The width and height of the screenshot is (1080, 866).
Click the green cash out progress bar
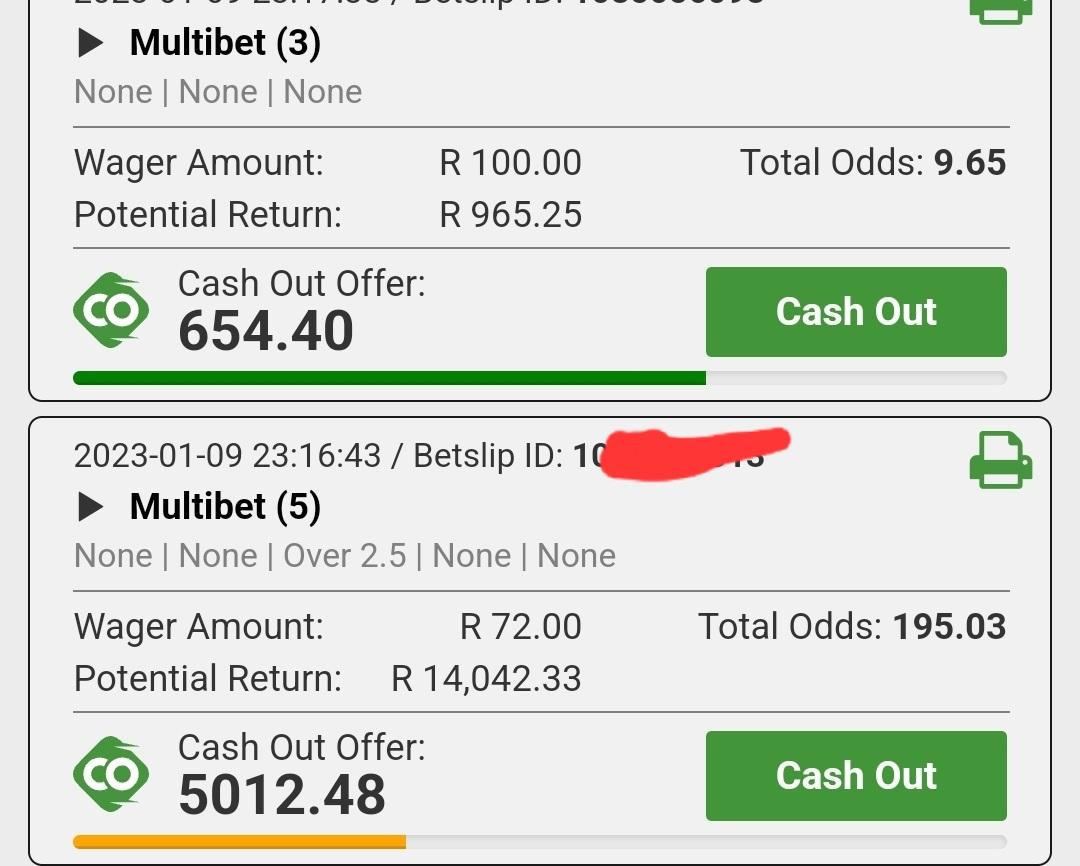pos(389,378)
